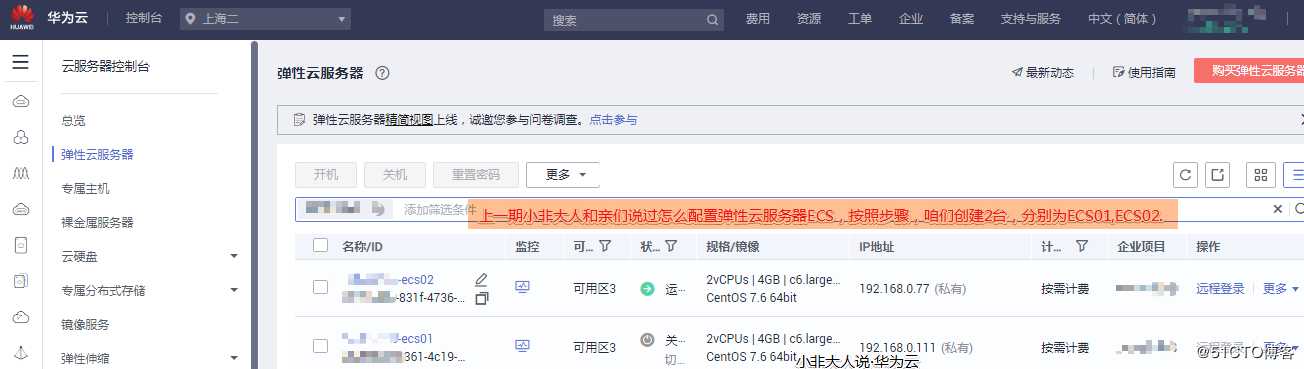
Task: Open the 费用 top menu
Action: click(758, 19)
